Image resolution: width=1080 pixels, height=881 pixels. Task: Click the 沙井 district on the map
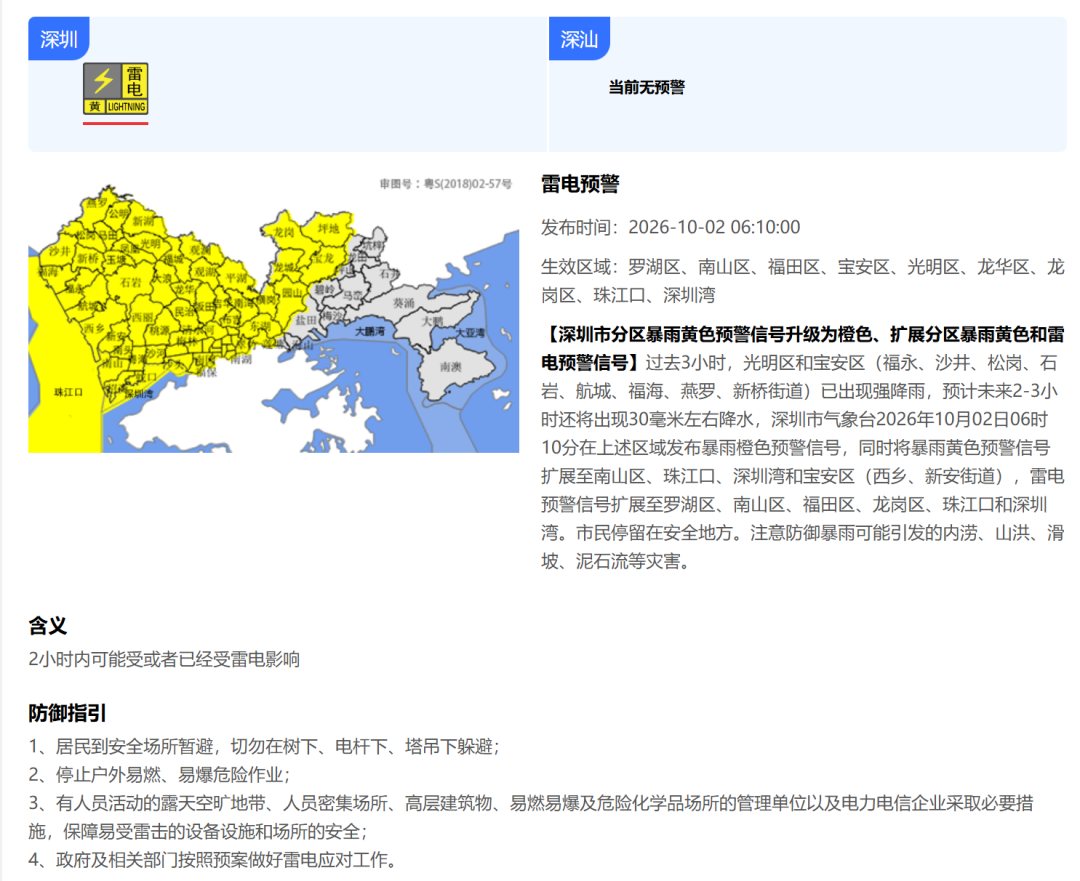point(59,251)
